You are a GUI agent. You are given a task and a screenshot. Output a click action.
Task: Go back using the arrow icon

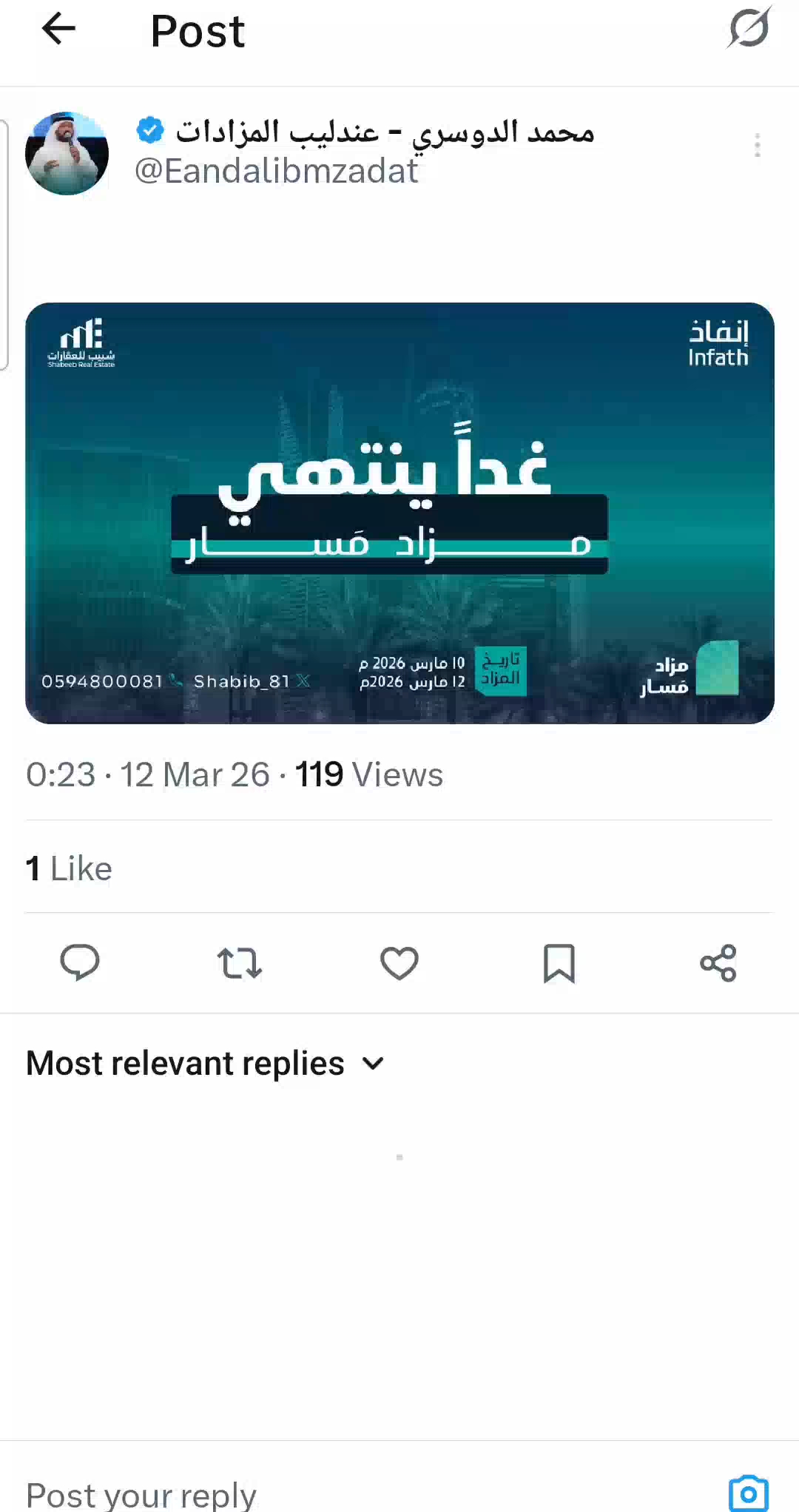(x=58, y=30)
